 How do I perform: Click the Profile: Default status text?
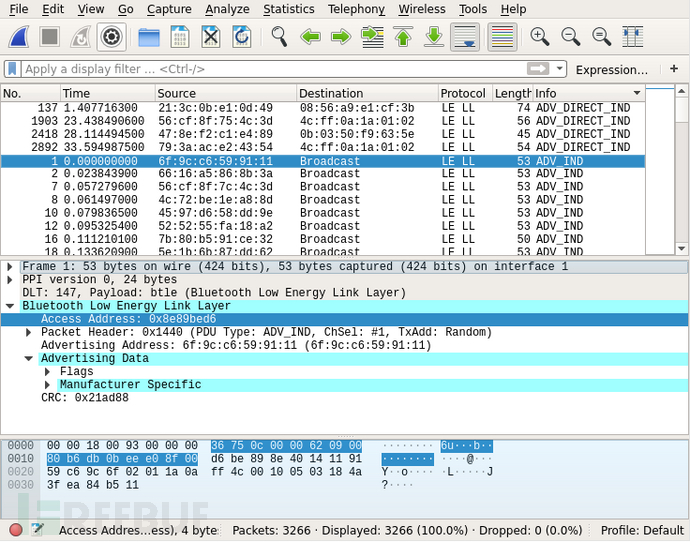click(642, 530)
